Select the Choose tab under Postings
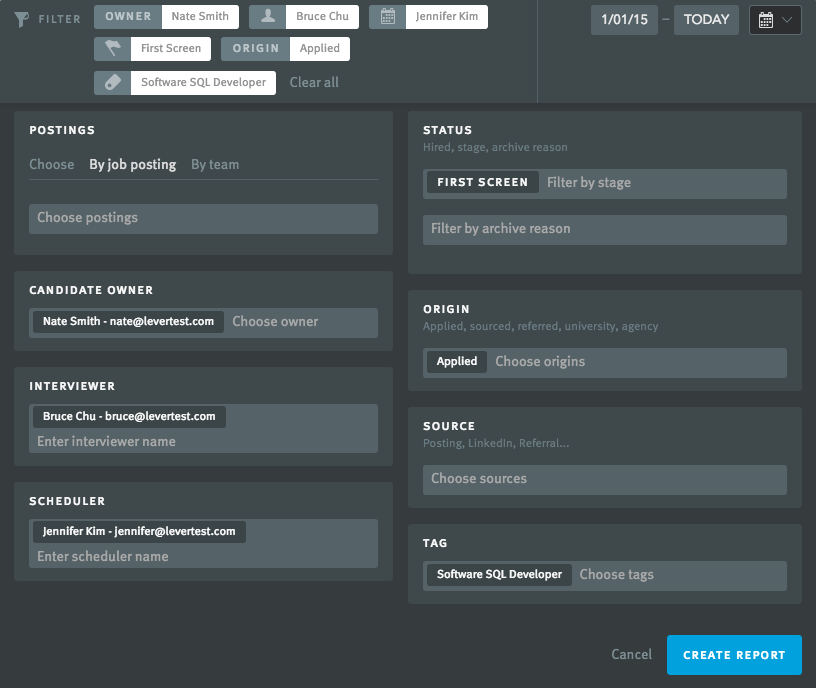Image resolution: width=816 pixels, height=688 pixels. pyautogui.click(x=51, y=164)
